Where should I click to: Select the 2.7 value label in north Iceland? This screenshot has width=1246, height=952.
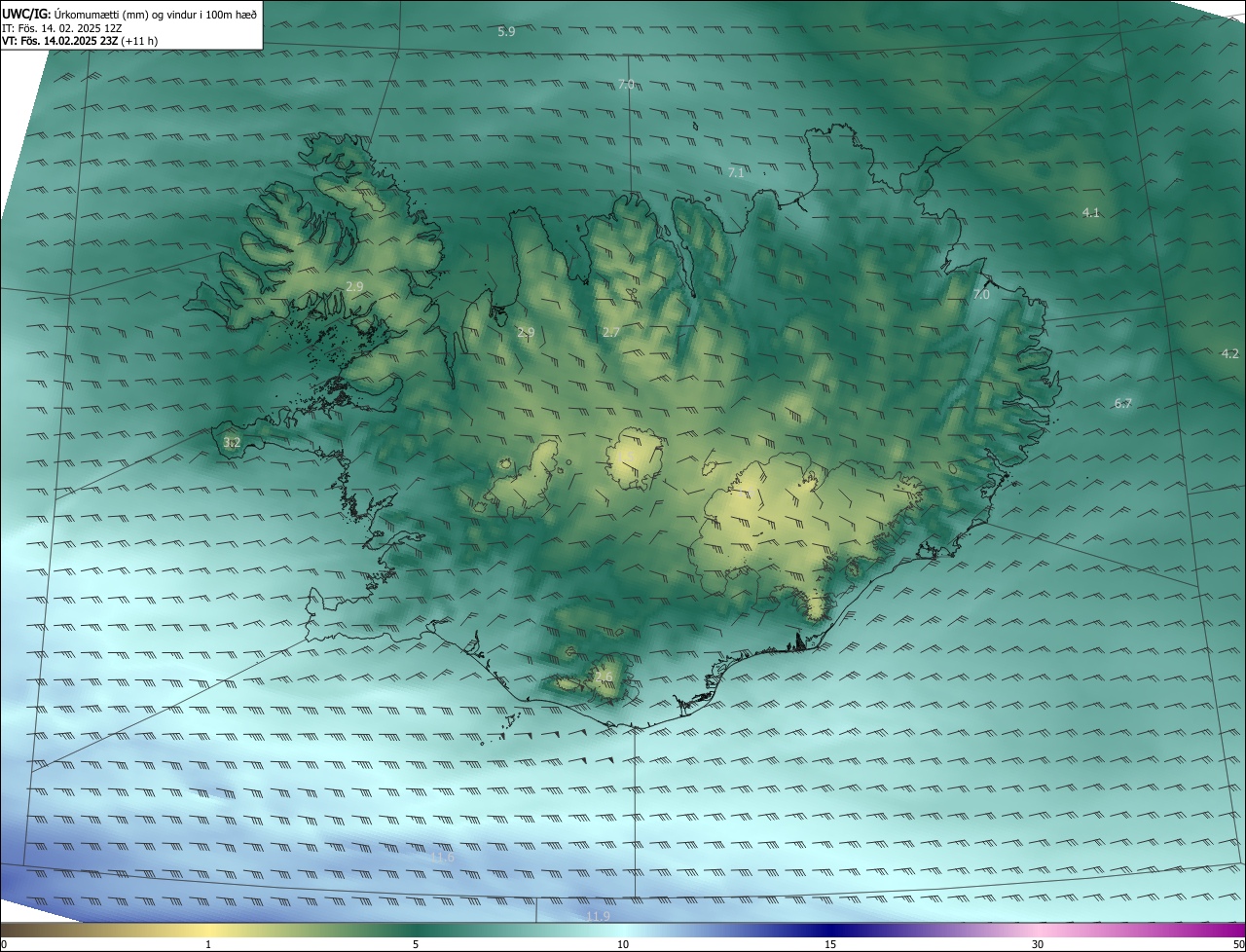point(610,333)
